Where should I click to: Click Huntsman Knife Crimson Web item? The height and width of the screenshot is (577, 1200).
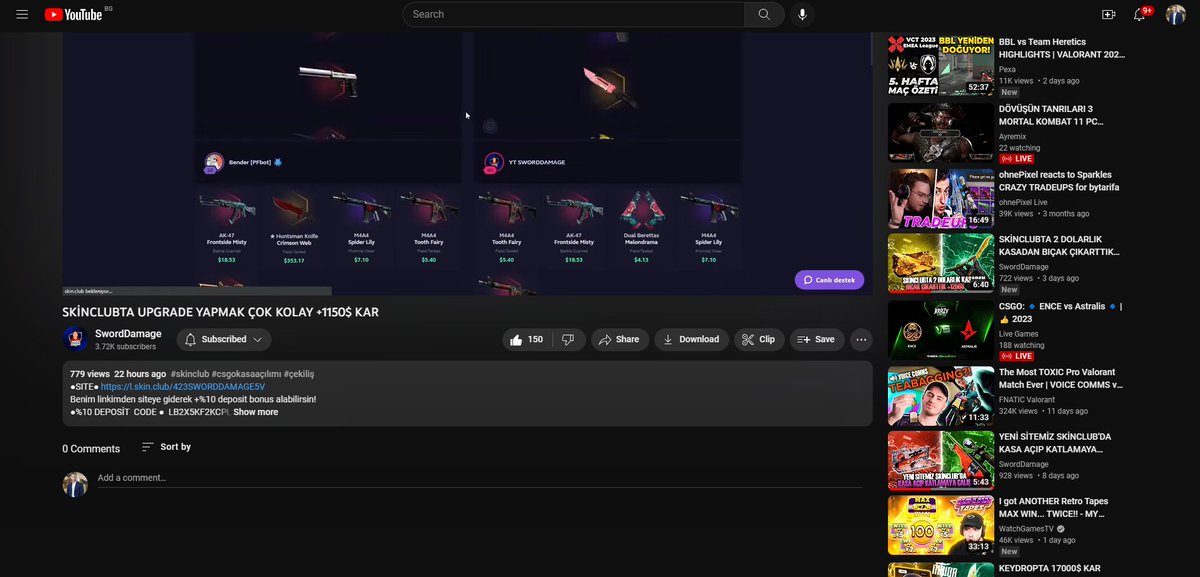294,228
